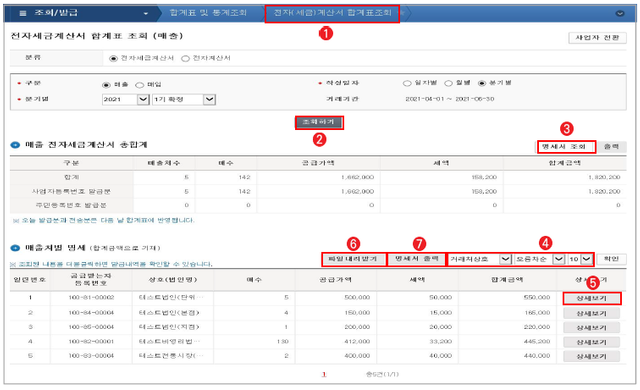Click registration number 100-84-00004

91,312
